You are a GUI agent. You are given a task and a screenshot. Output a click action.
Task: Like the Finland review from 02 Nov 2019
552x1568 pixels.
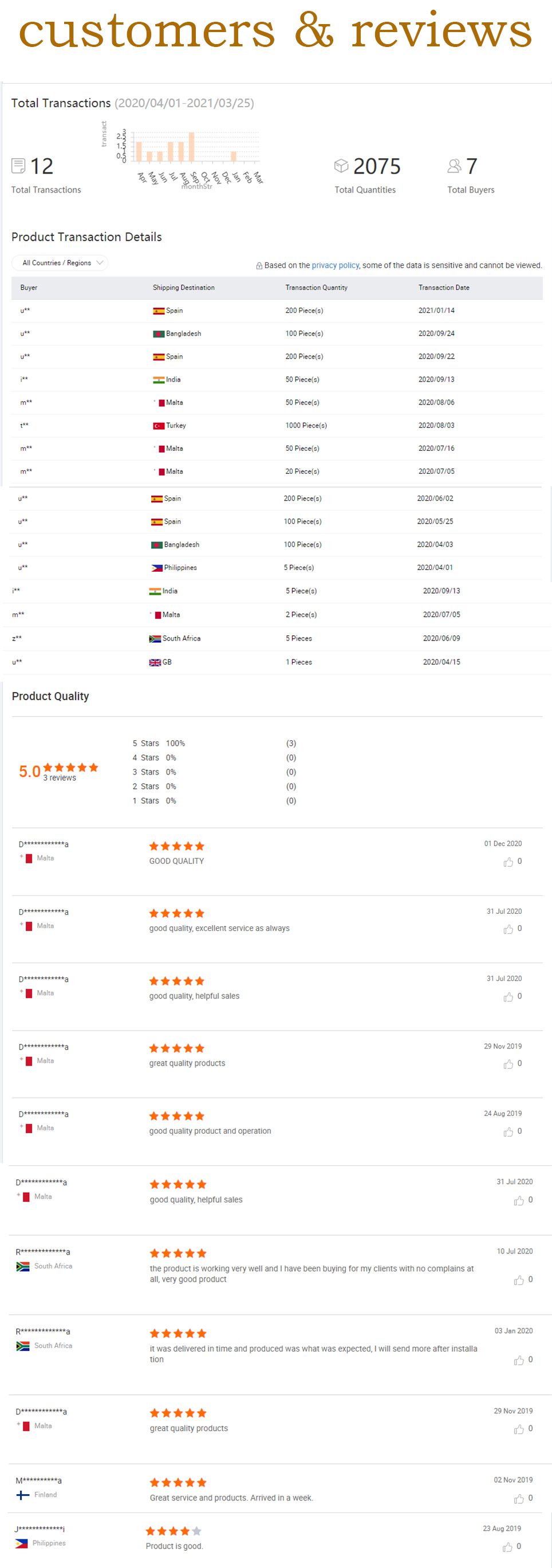519,1499
